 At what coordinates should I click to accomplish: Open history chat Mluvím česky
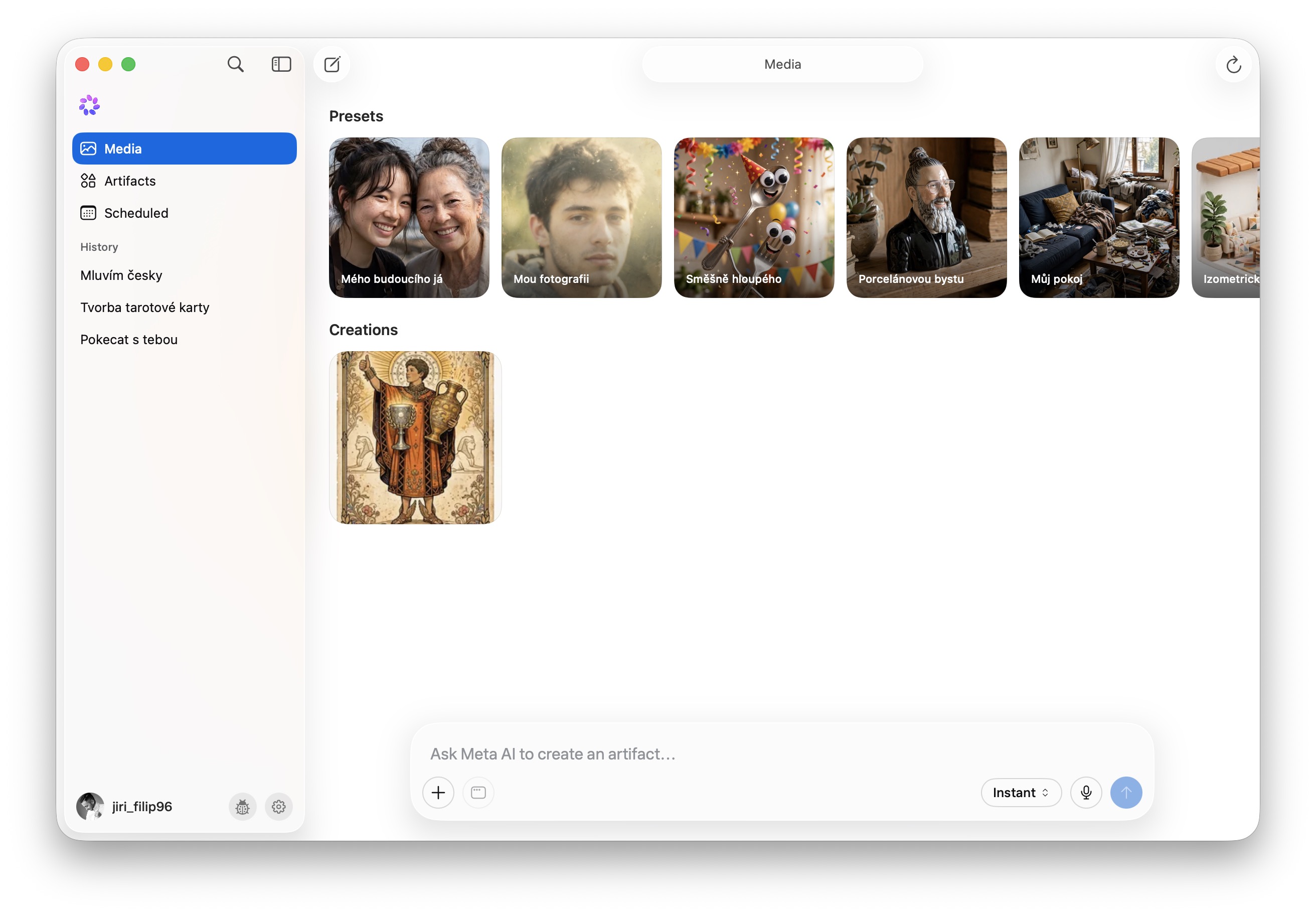point(185,275)
